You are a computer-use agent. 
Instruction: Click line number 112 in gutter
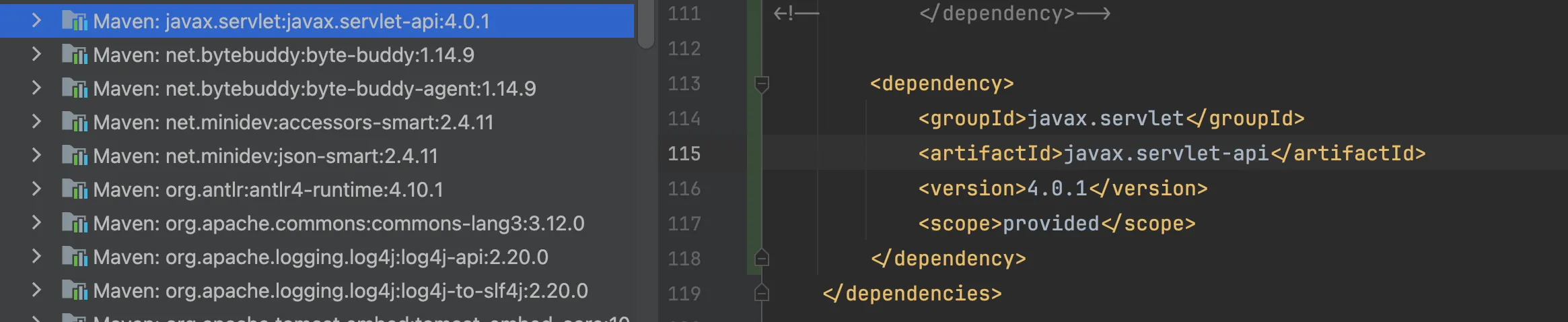coord(684,49)
